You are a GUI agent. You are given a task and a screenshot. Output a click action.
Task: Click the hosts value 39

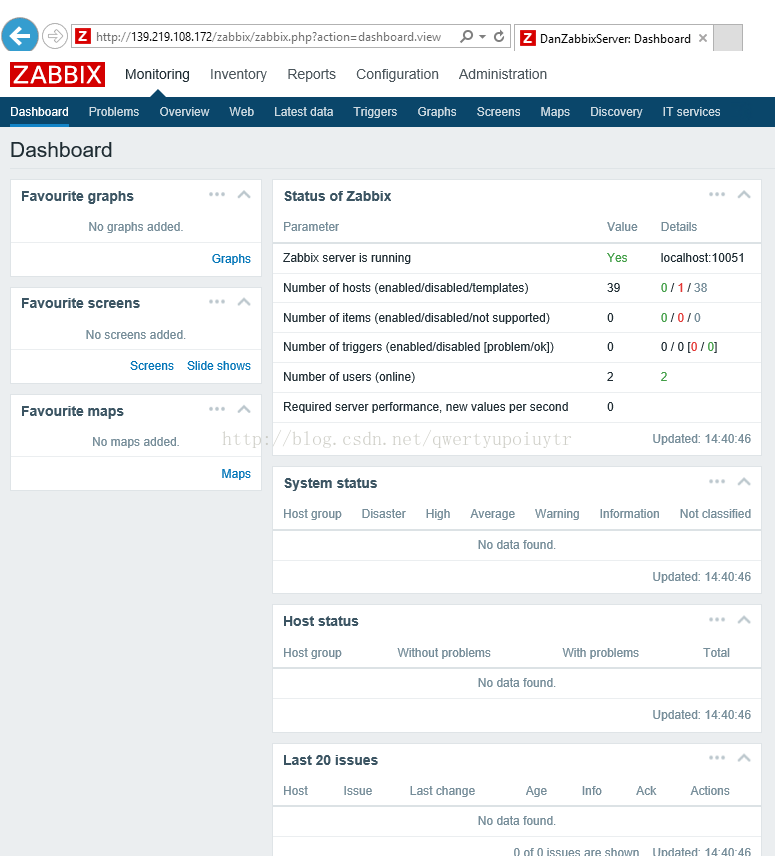click(x=613, y=288)
